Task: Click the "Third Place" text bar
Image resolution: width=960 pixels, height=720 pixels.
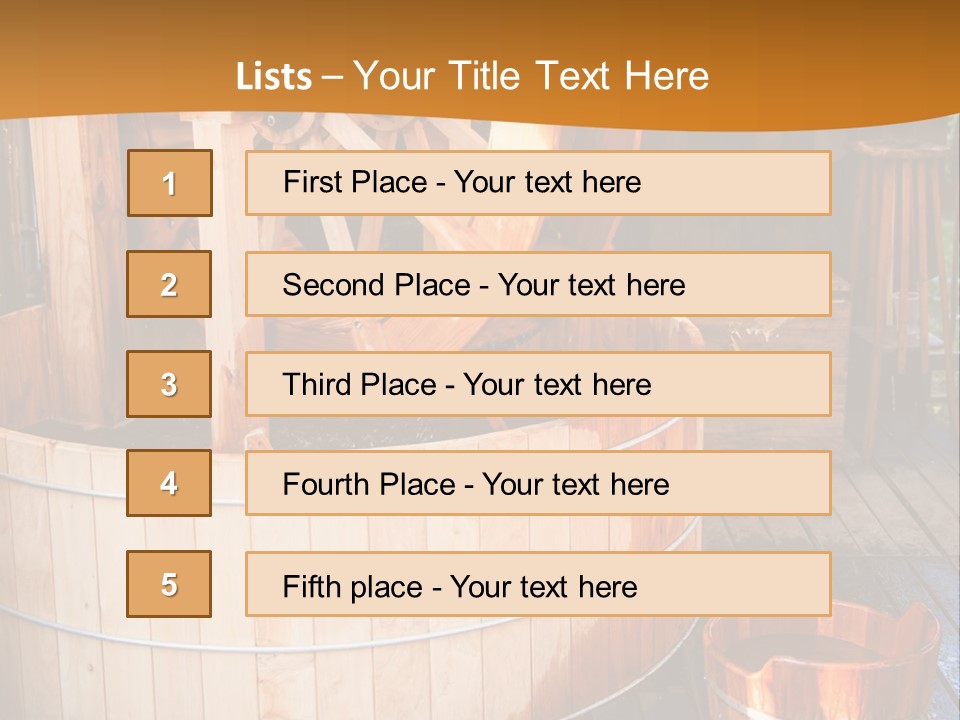Action: [538, 384]
